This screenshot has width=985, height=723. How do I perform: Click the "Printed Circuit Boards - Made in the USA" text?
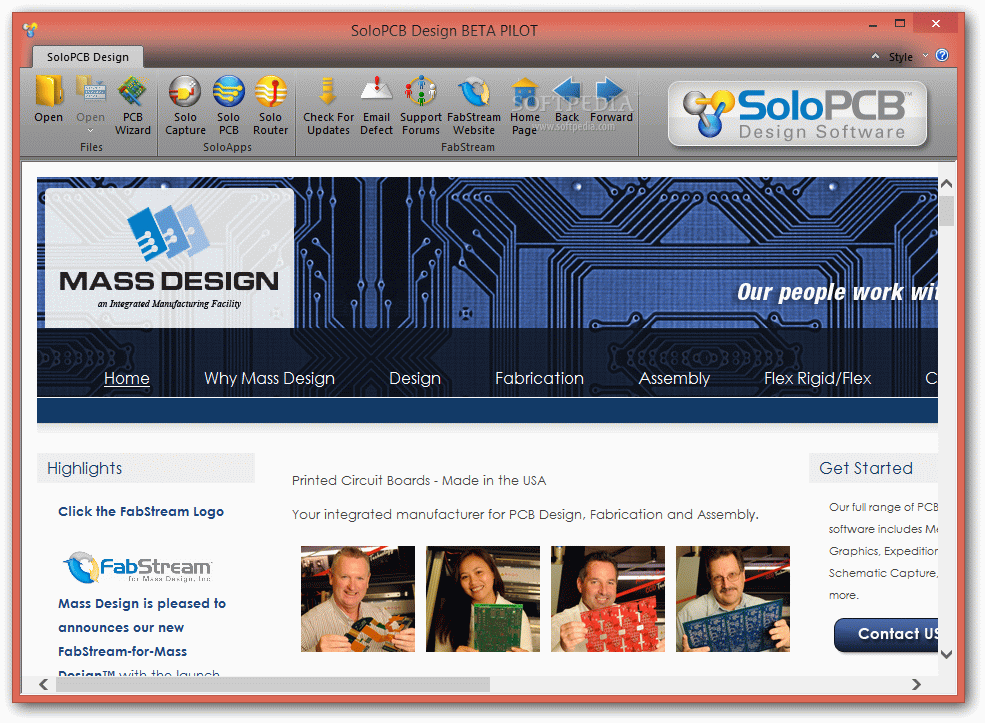(419, 481)
